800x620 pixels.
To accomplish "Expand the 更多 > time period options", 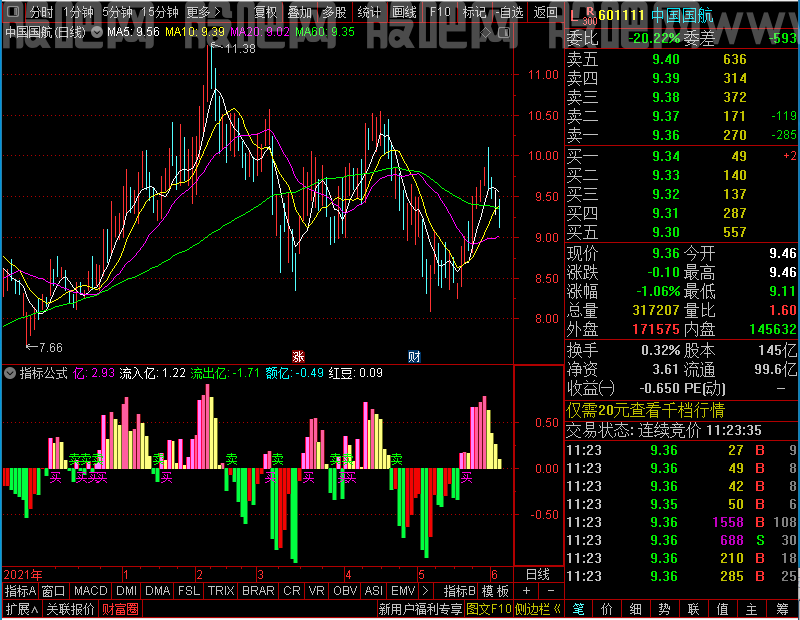I will click(204, 12).
